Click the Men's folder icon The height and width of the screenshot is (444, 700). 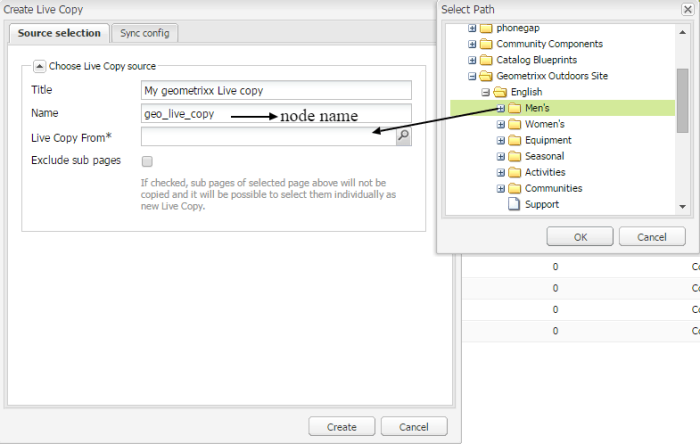click(514, 108)
